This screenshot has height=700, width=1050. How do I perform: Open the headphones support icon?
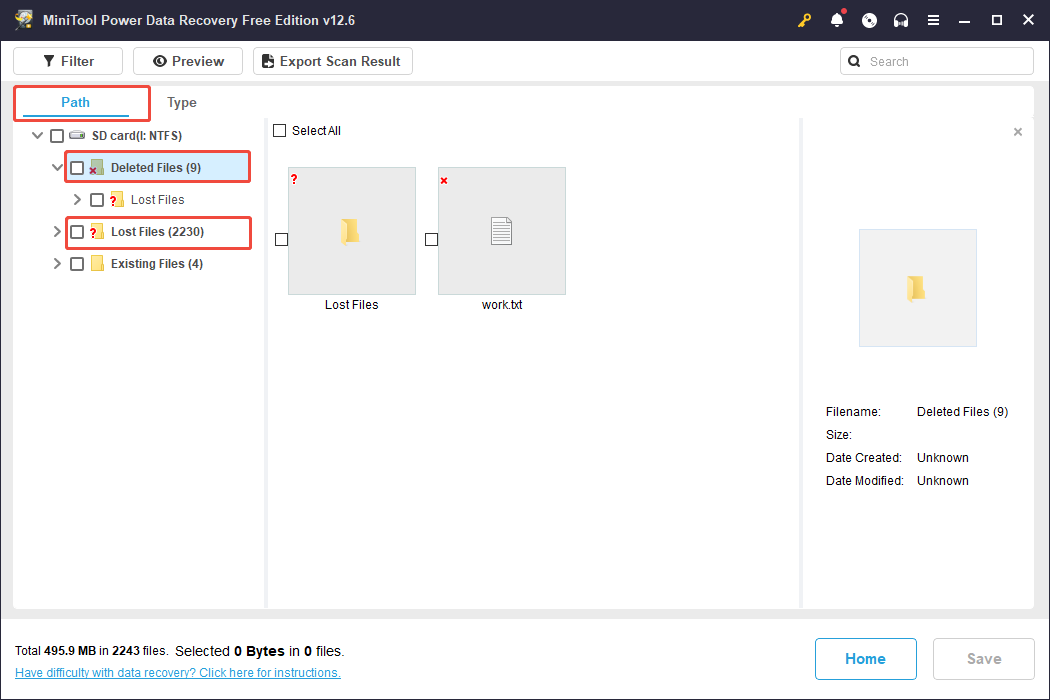[x=901, y=20]
